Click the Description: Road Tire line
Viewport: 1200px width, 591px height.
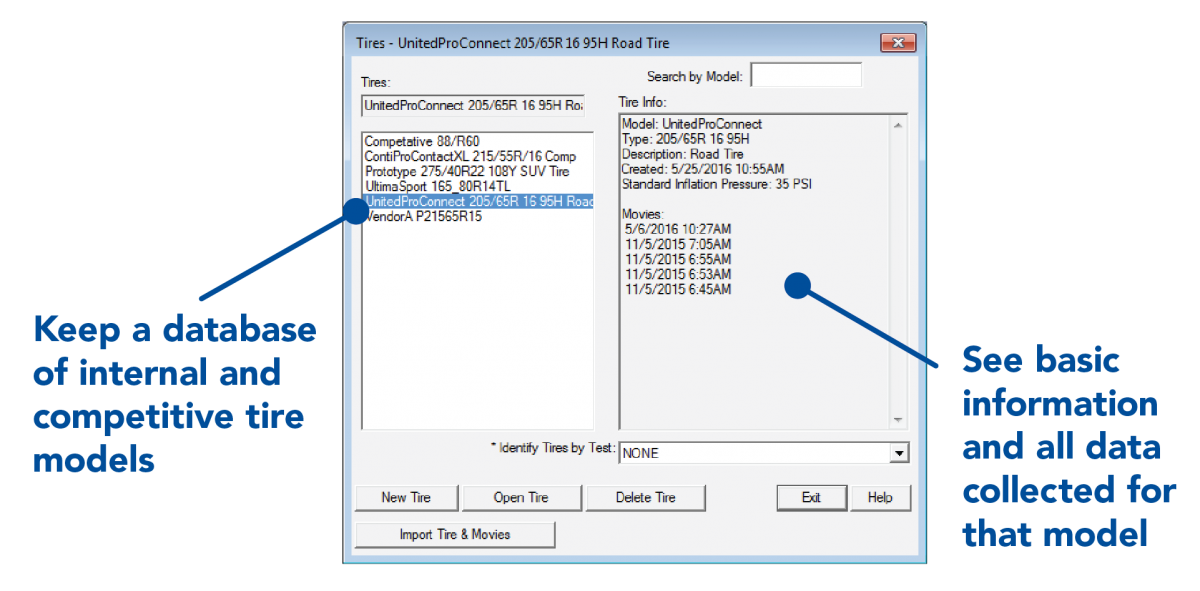tap(685, 154)
